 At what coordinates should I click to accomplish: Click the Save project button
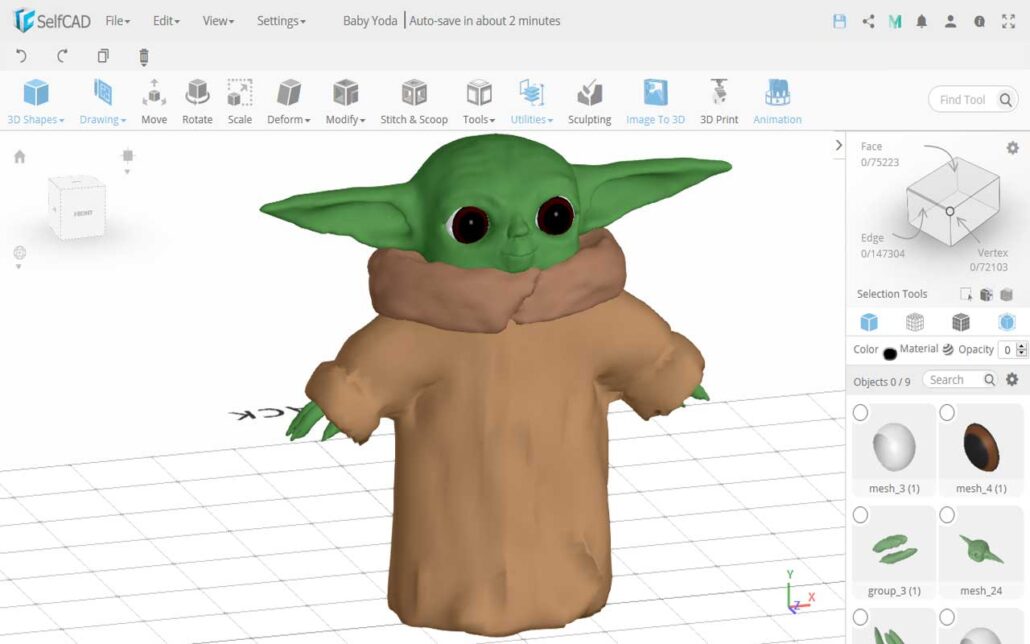pos(839,20)
